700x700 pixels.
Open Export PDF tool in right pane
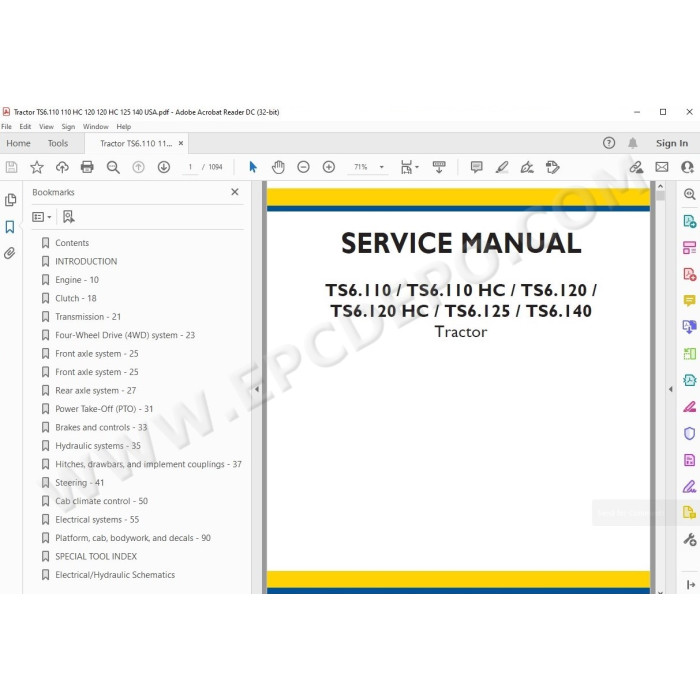pos(689,221)
